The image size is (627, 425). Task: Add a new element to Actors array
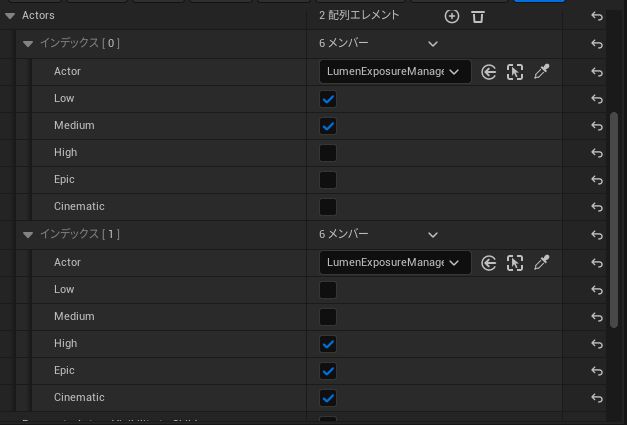click(451, 16)
